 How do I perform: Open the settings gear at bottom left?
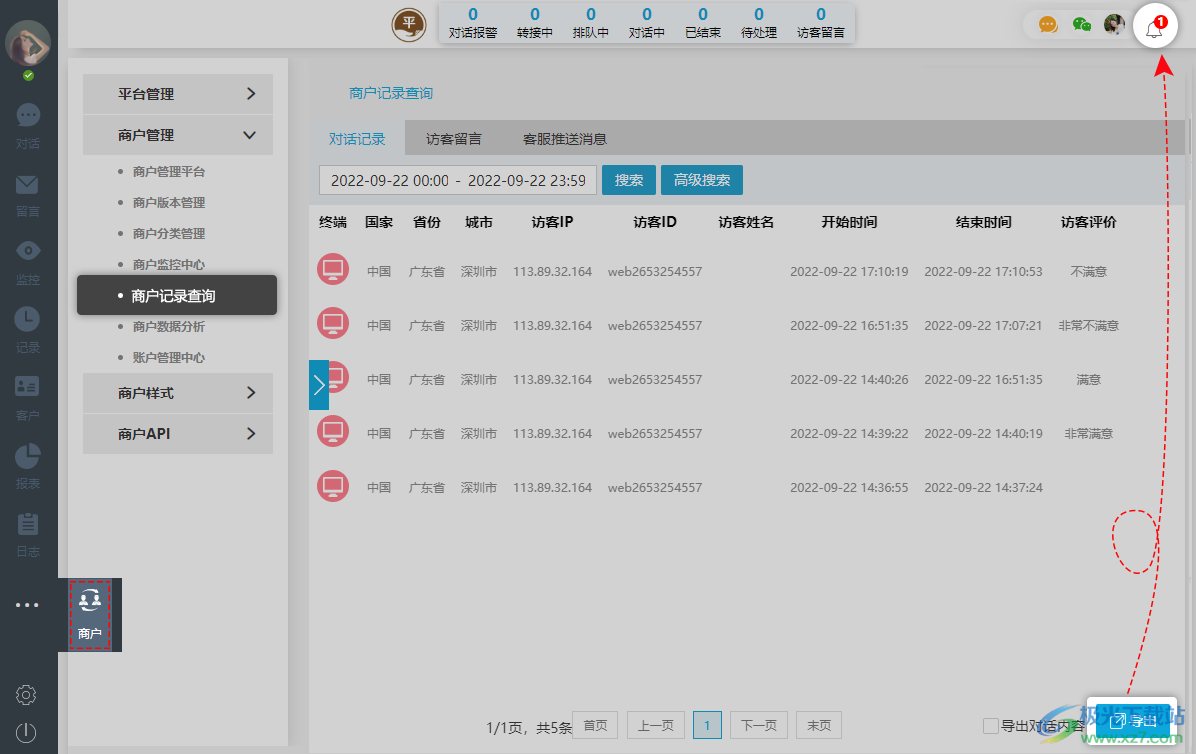(27, 694)
